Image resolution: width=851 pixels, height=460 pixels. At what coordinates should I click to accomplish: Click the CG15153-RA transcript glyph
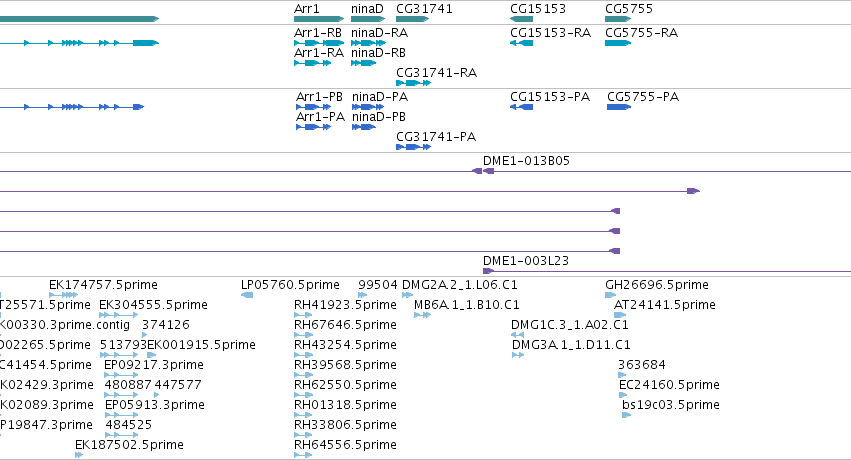click(x=522, y=43)
